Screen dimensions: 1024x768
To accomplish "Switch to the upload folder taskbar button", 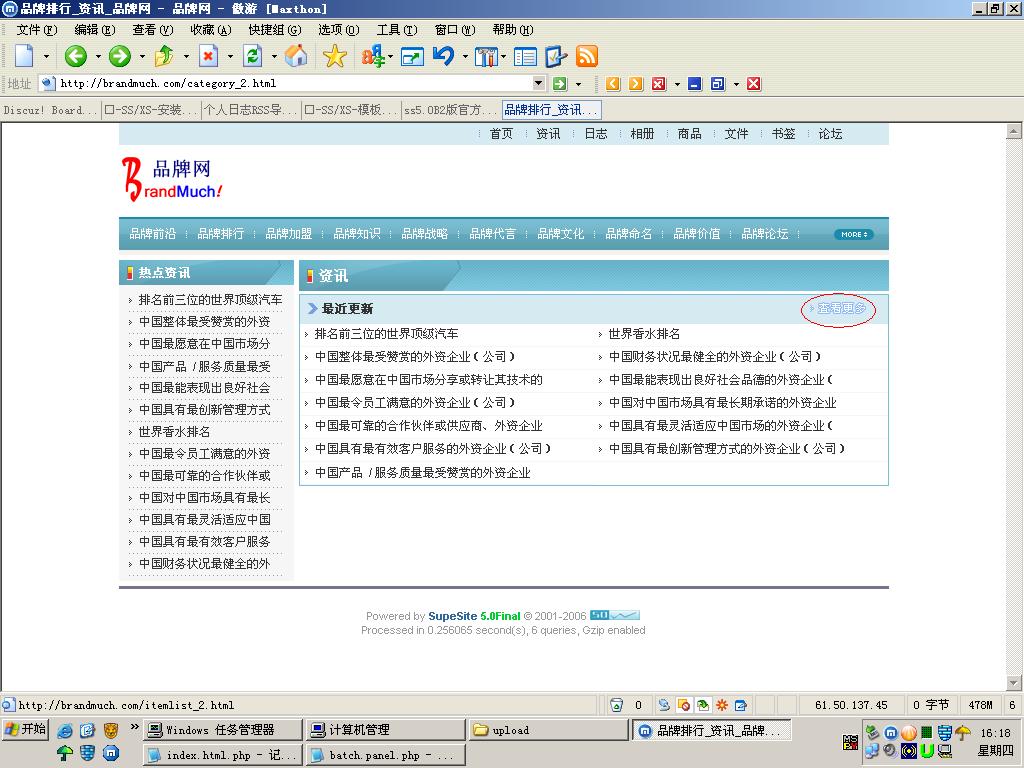I will pos(548,729).
